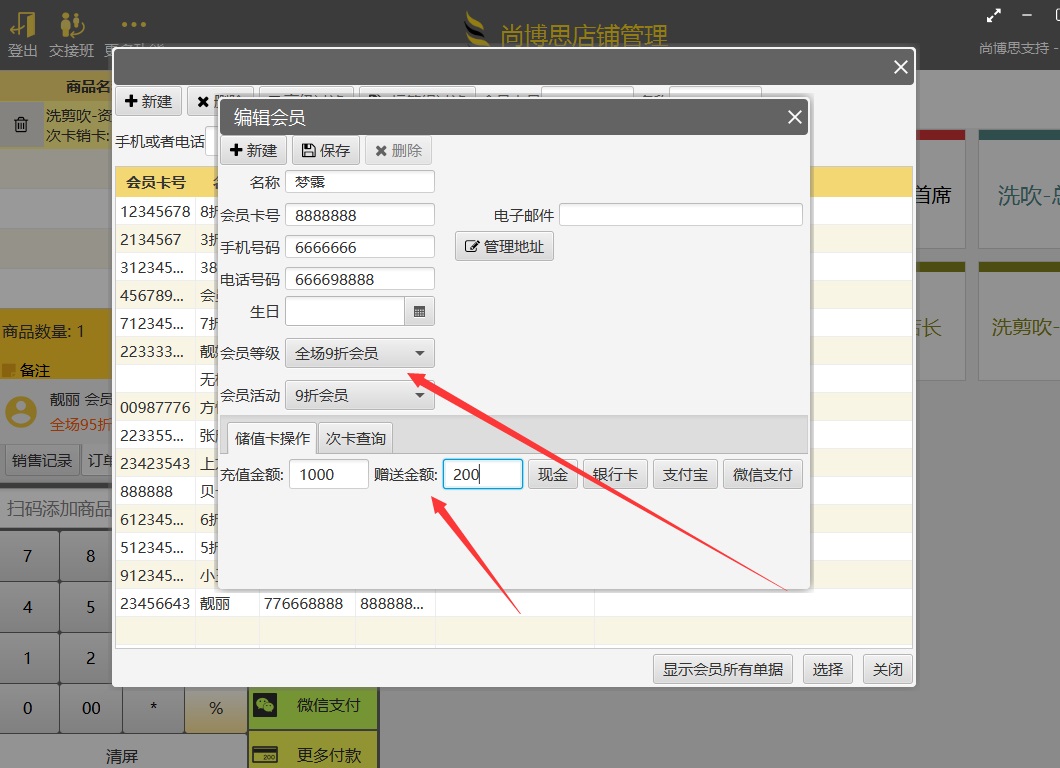Click 保存 save button in member editor
Image resolution: width=1060 pixels, height=768 pixels.
[x=326, y=150]
